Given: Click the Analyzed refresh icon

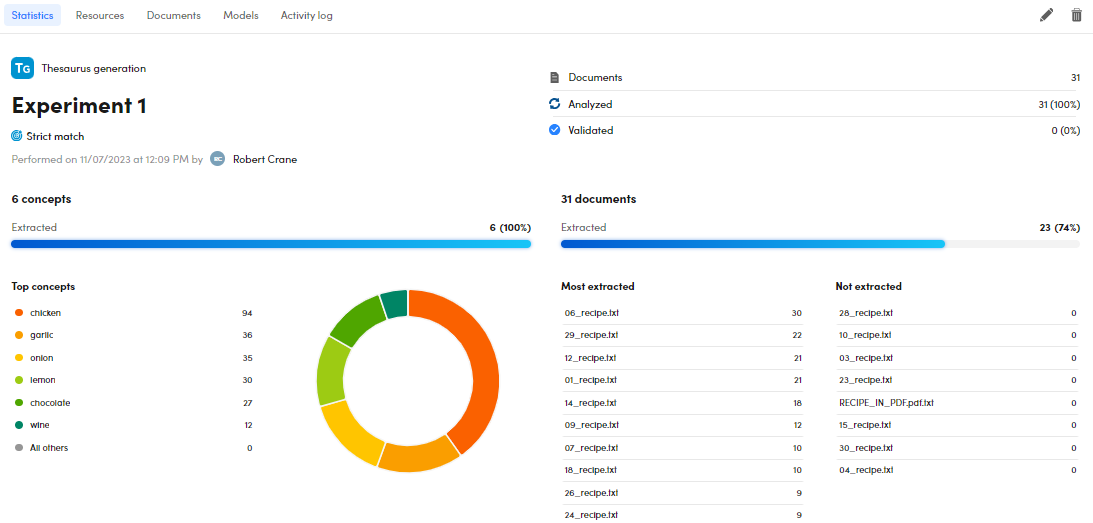Looking at the screenshot, I should (555, 104).
